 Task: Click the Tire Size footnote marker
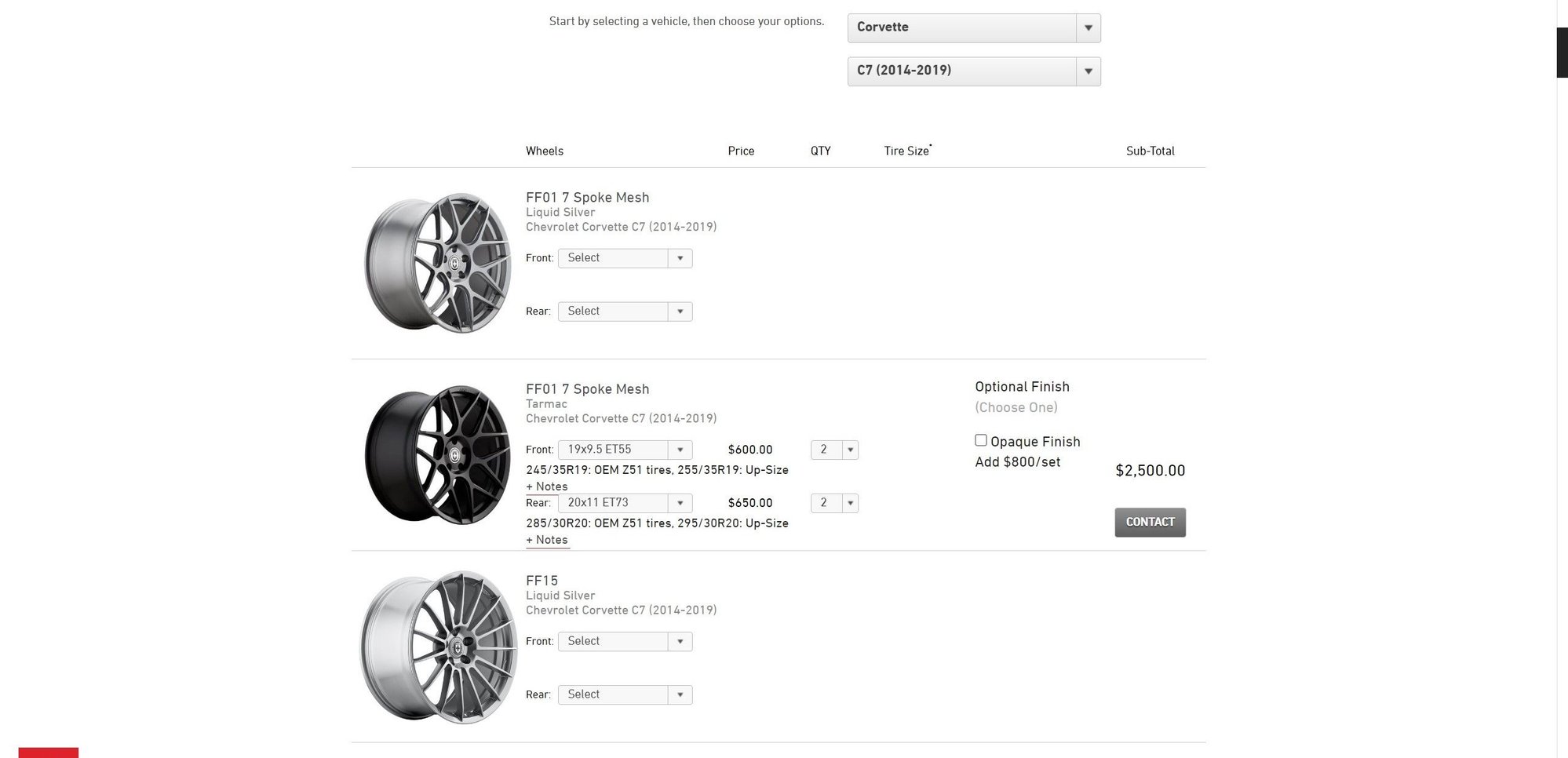[931, 145]
